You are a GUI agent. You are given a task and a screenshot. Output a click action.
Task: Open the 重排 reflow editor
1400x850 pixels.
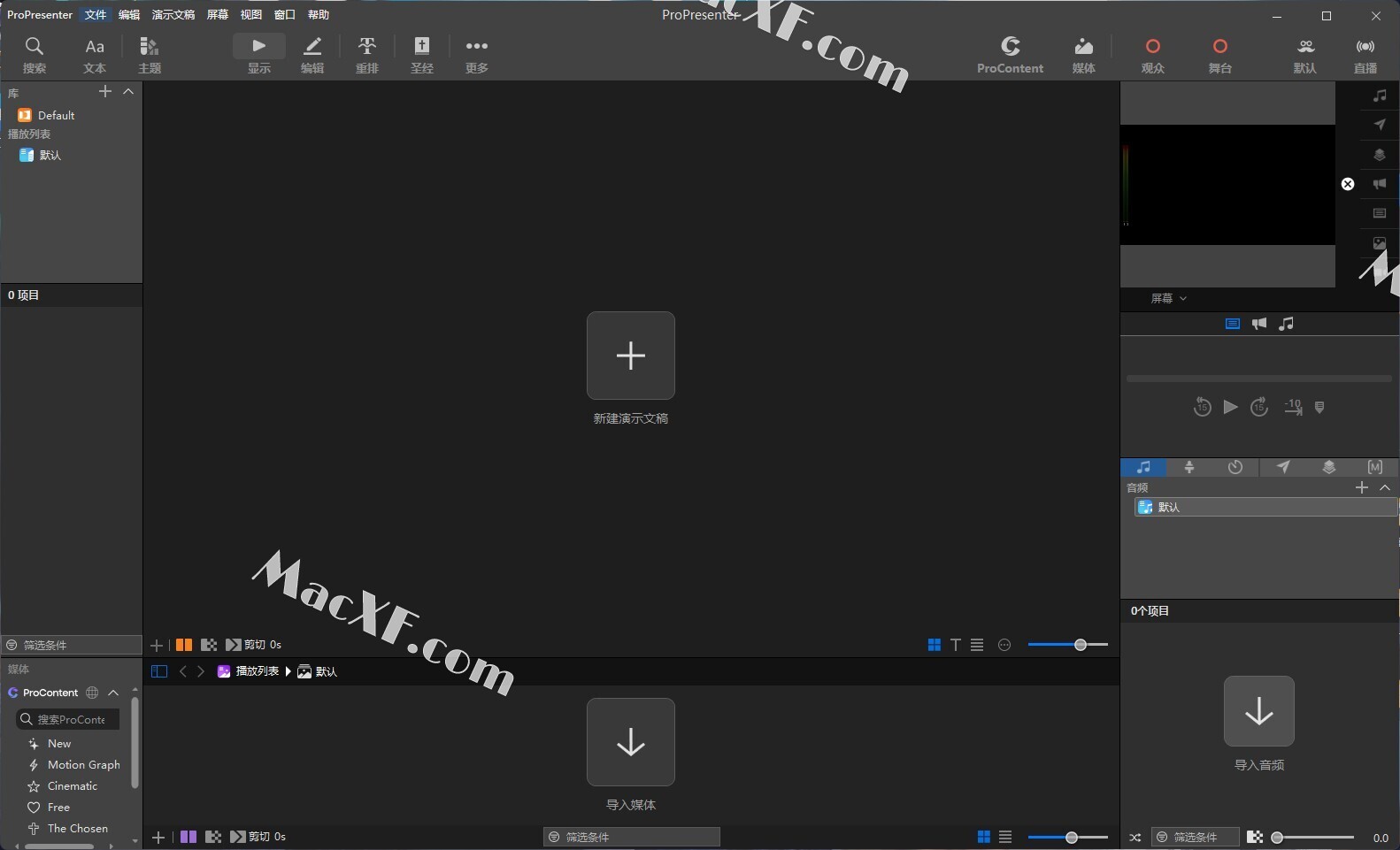[x=367, y=55]
